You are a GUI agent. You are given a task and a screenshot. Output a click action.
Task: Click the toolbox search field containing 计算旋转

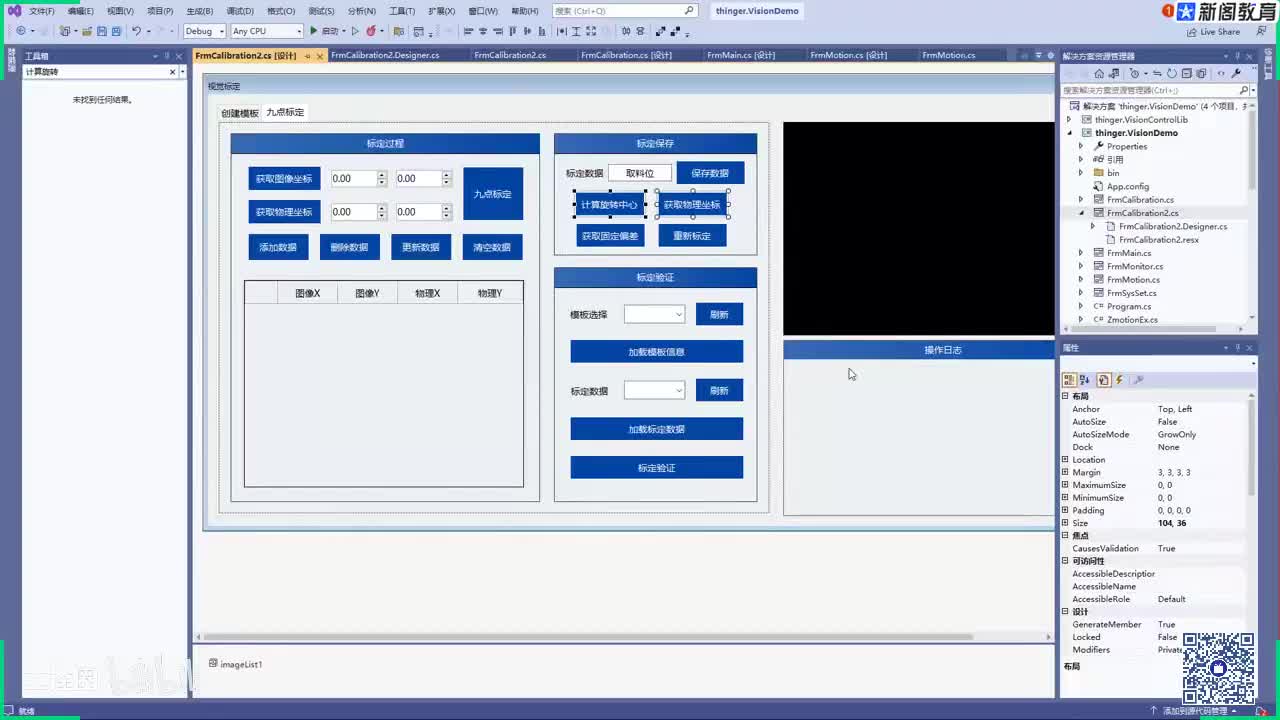pos(95,72)
